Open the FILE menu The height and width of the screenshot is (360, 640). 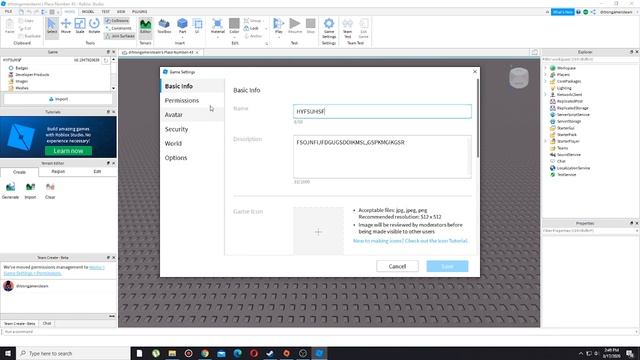pyautogui.click(x=8, y=11)
